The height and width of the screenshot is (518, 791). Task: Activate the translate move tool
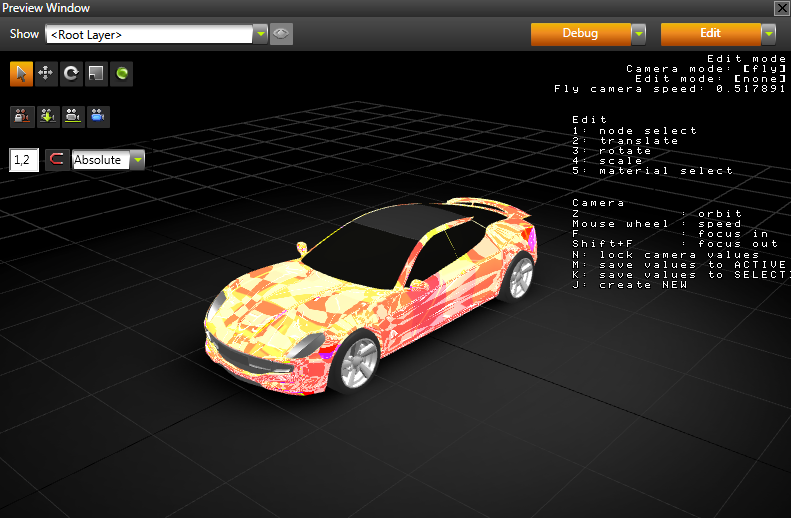[x=46, y=73]
